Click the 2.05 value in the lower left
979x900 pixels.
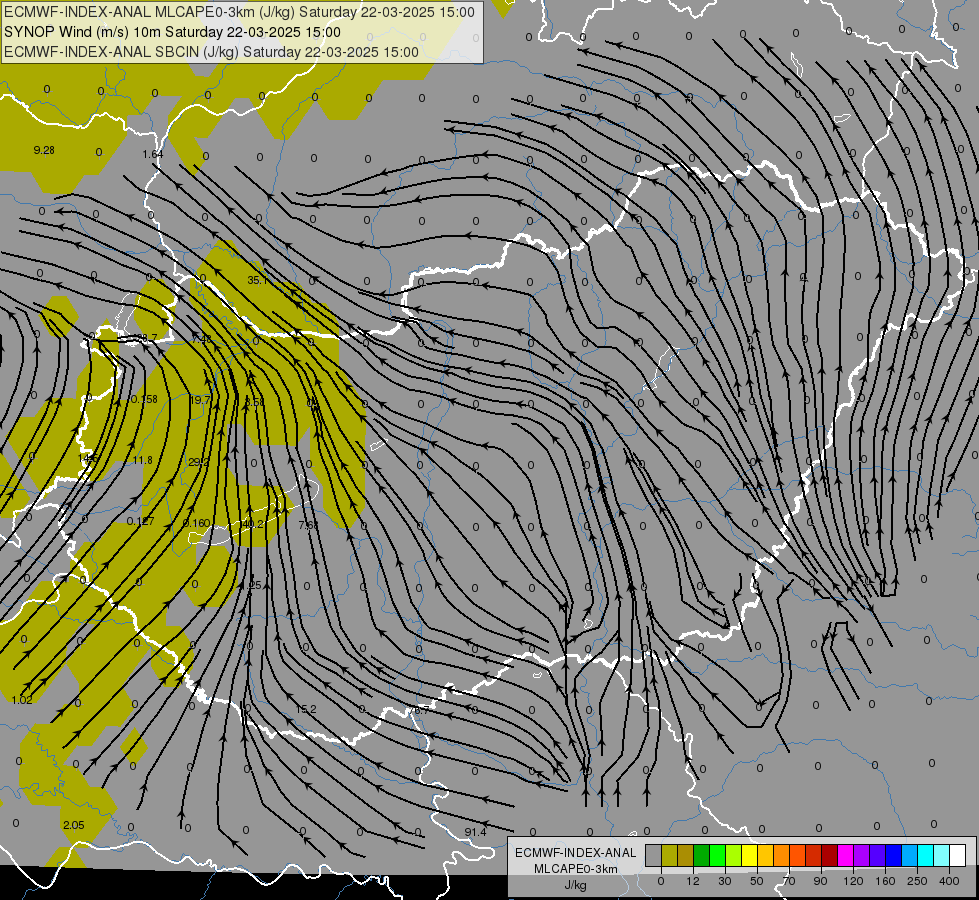[x=74, y=825]
